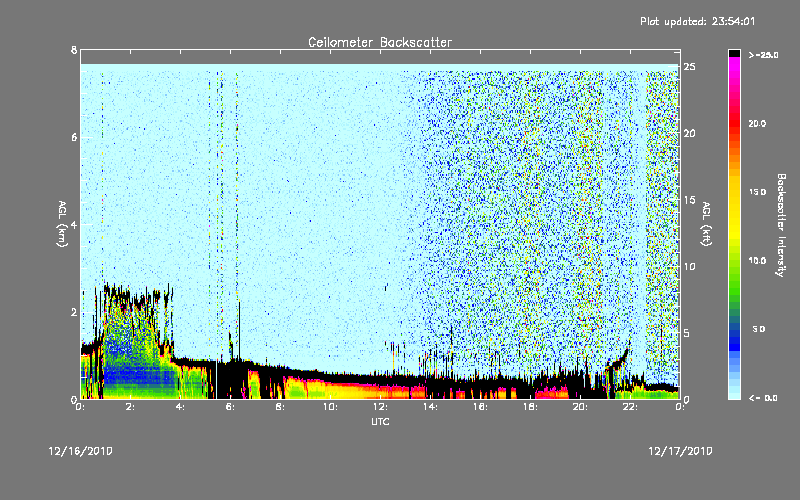Click the 5 kft right axis tick label
The height and width of the screenshot is (500, 800).
(687, 333)
